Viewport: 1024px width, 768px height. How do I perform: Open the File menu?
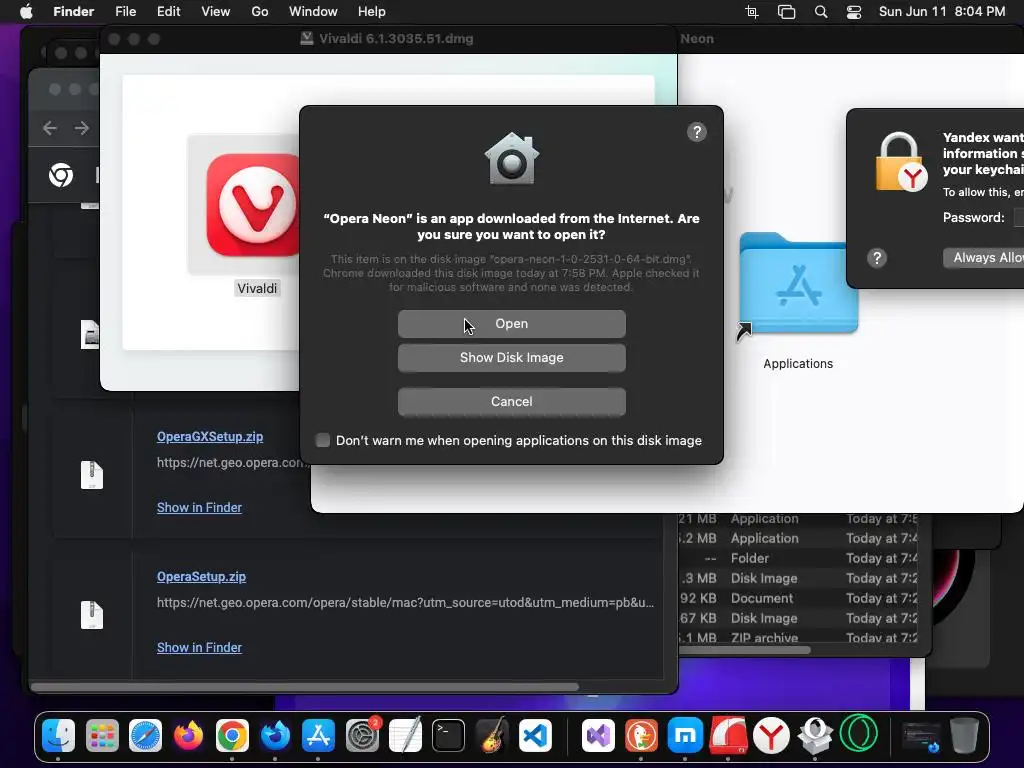click(x=125, y=12)
